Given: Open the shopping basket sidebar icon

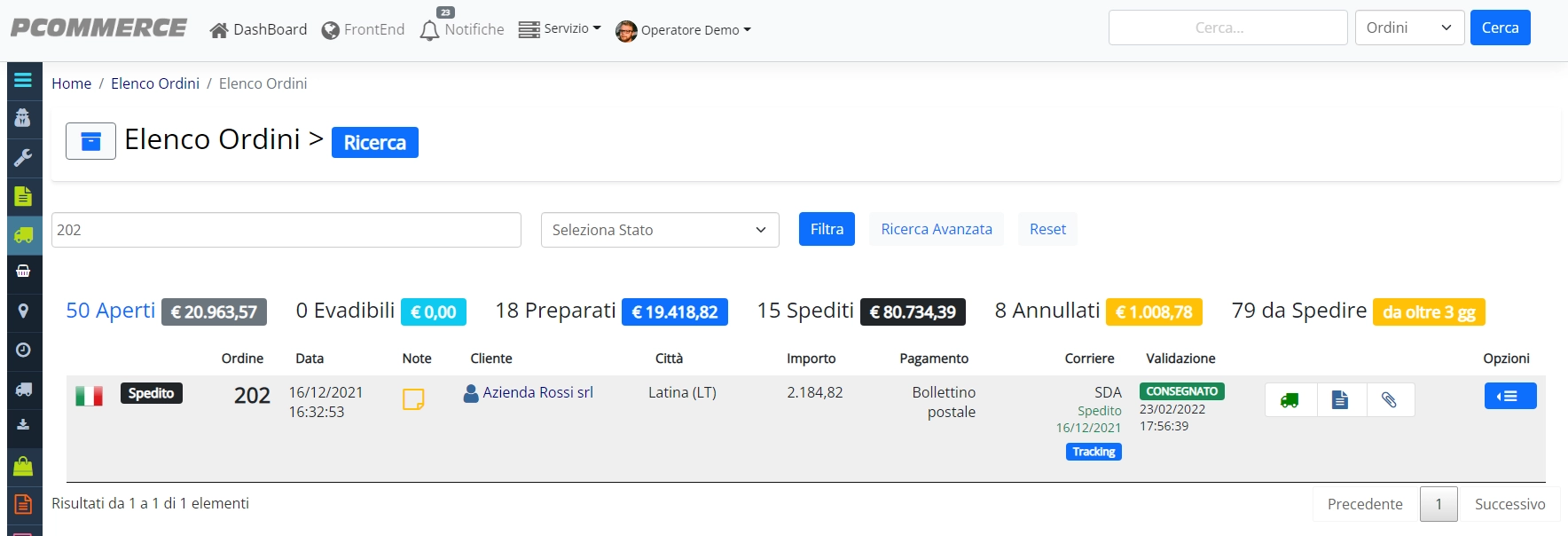Looking at the screenshot, I should tap(23, 271).
